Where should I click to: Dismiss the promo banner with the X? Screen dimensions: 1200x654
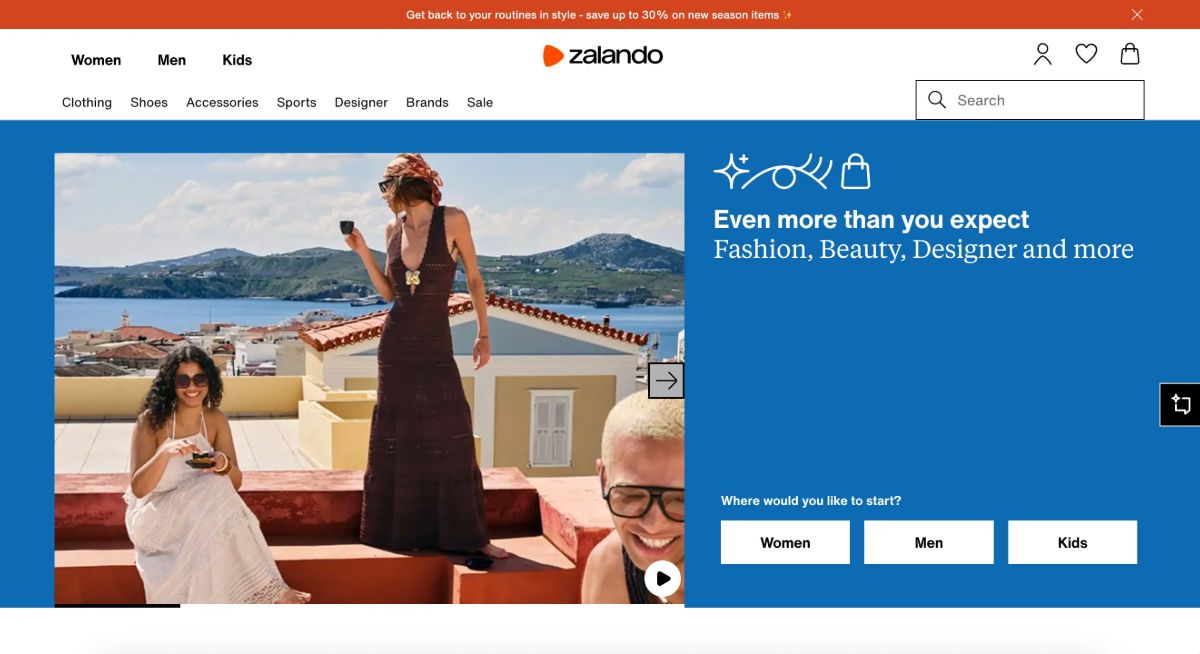pyautogui.click(x=1137, y=15)
